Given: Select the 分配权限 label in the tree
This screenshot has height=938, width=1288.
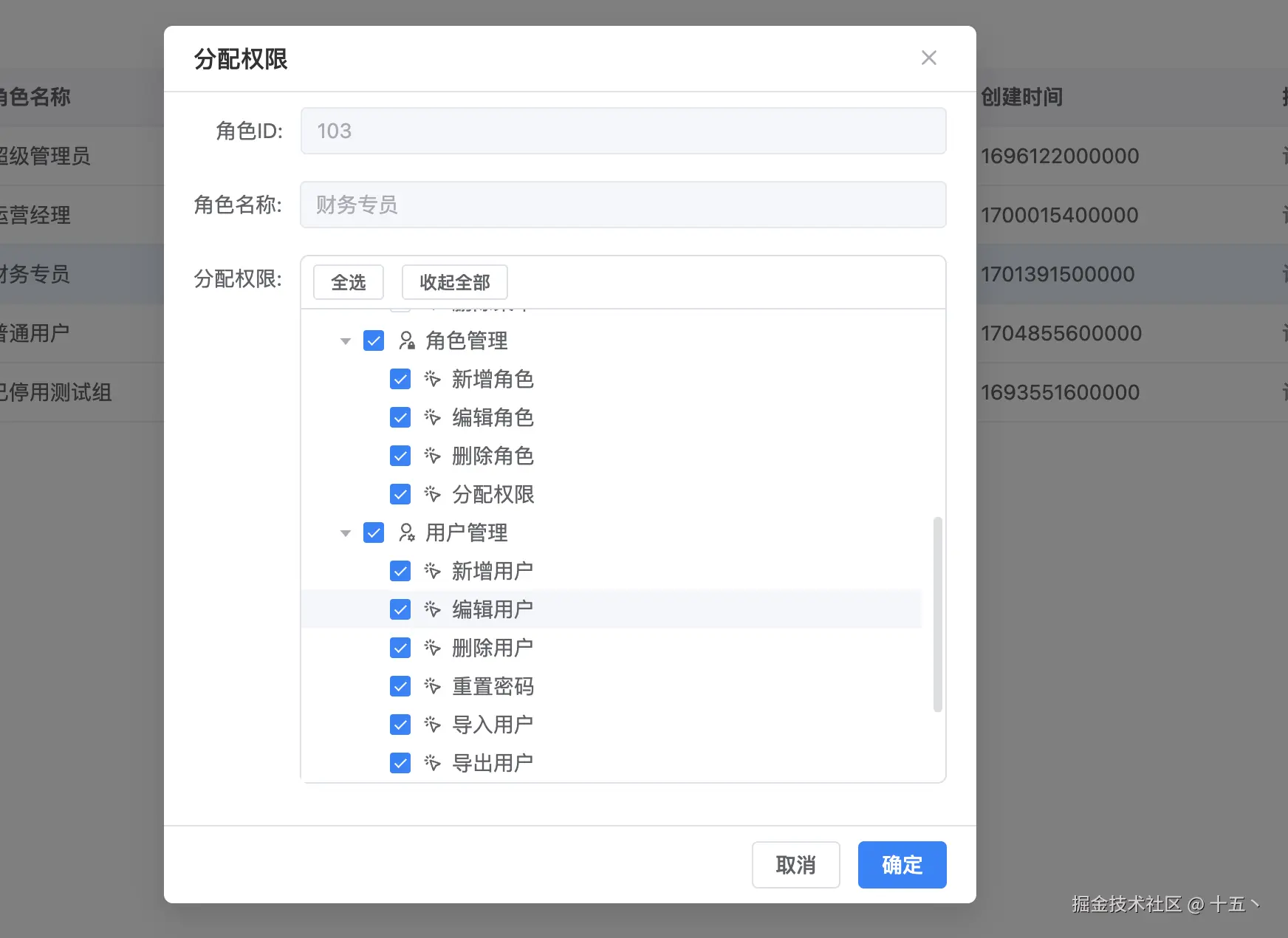Looking at the screenshot, I should pyautogui.click(x=493, y=494).
